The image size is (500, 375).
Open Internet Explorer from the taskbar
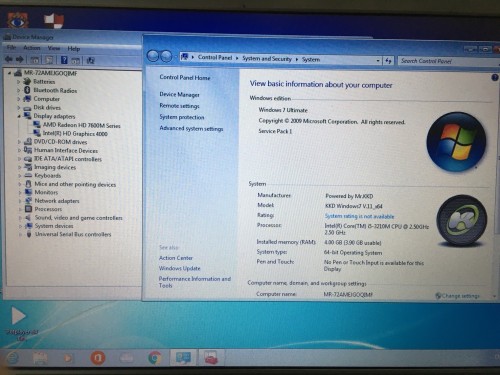pyautogui.click(x=13, y=358)
